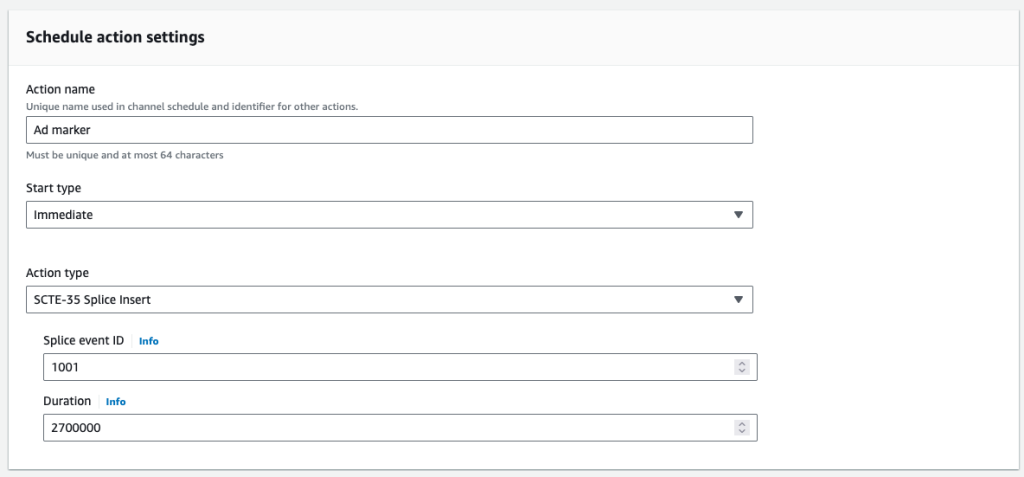Focus the Duration field showing 2700000

[400, 428]
